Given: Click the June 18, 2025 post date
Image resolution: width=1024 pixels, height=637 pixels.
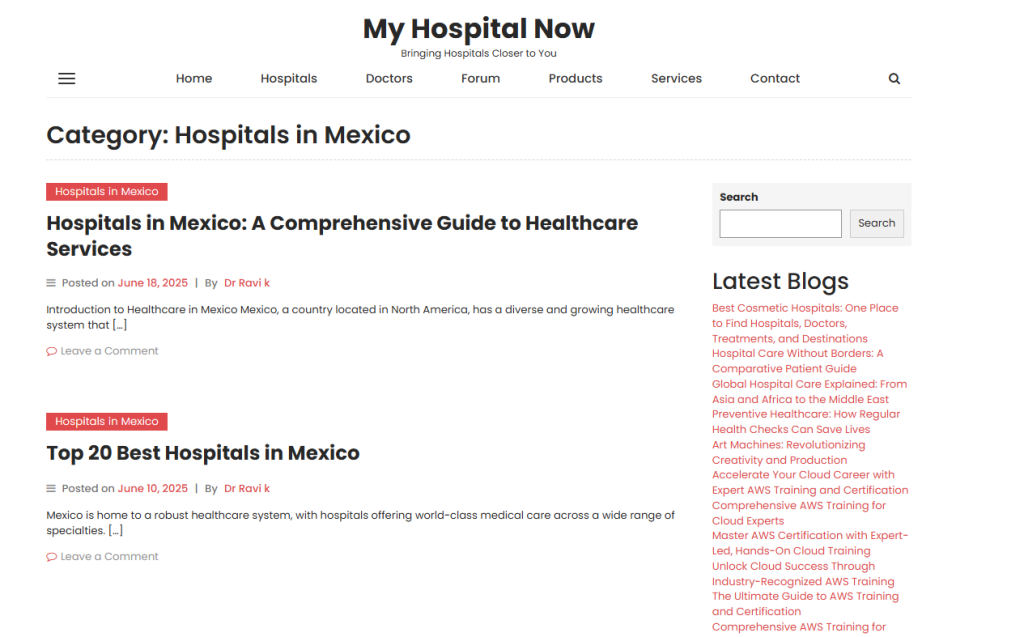Looking at the screenshot, I should pyautogui.click(x=152, y=283).
